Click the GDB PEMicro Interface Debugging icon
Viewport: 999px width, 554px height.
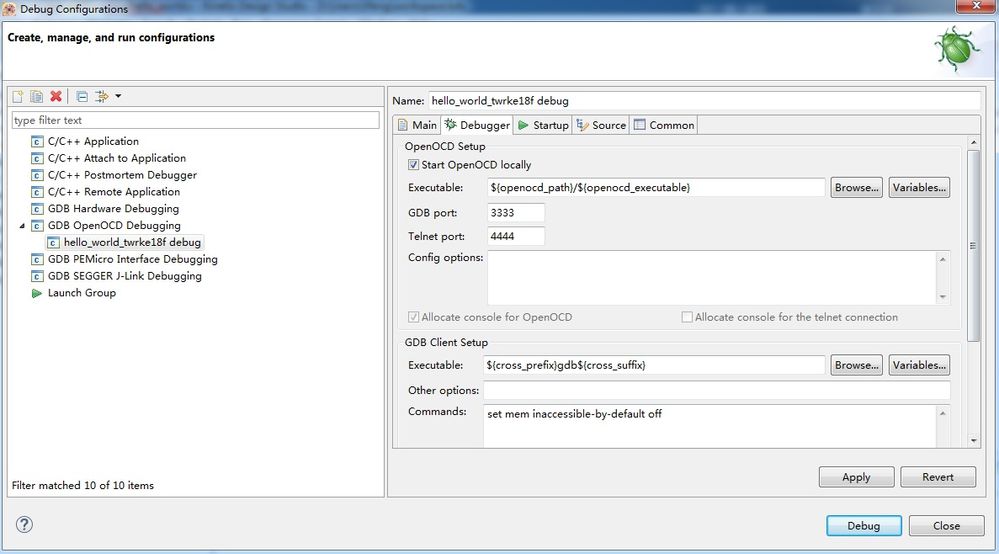pyautogui.click(x=37, y=259)
